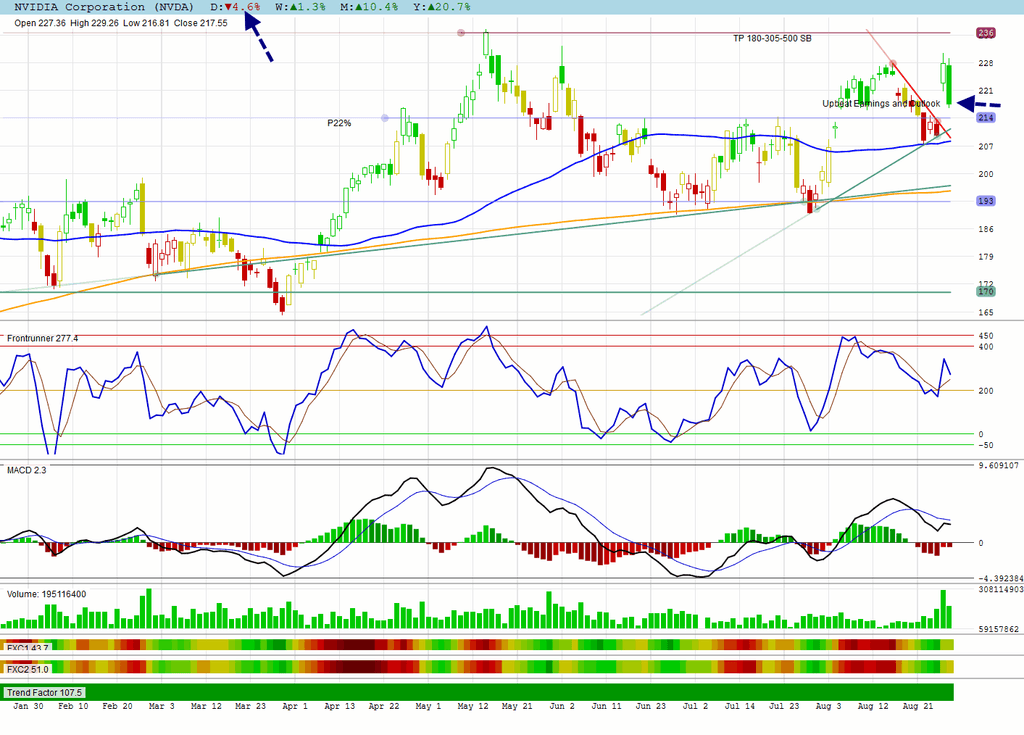Click the 450 Frontrunner scale value

(x=985, y=336)
